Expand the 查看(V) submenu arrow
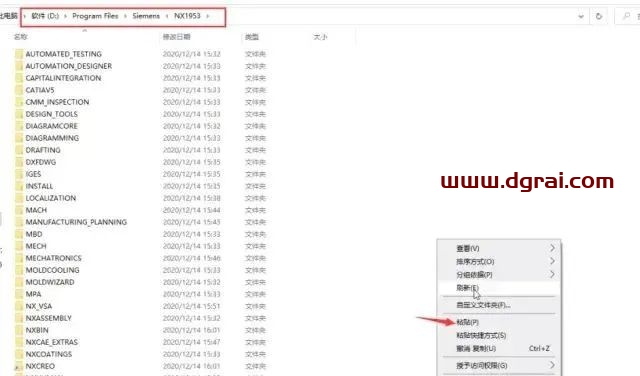Image resolution: width=640 pixels, height=376 pixels. point(552,248)
